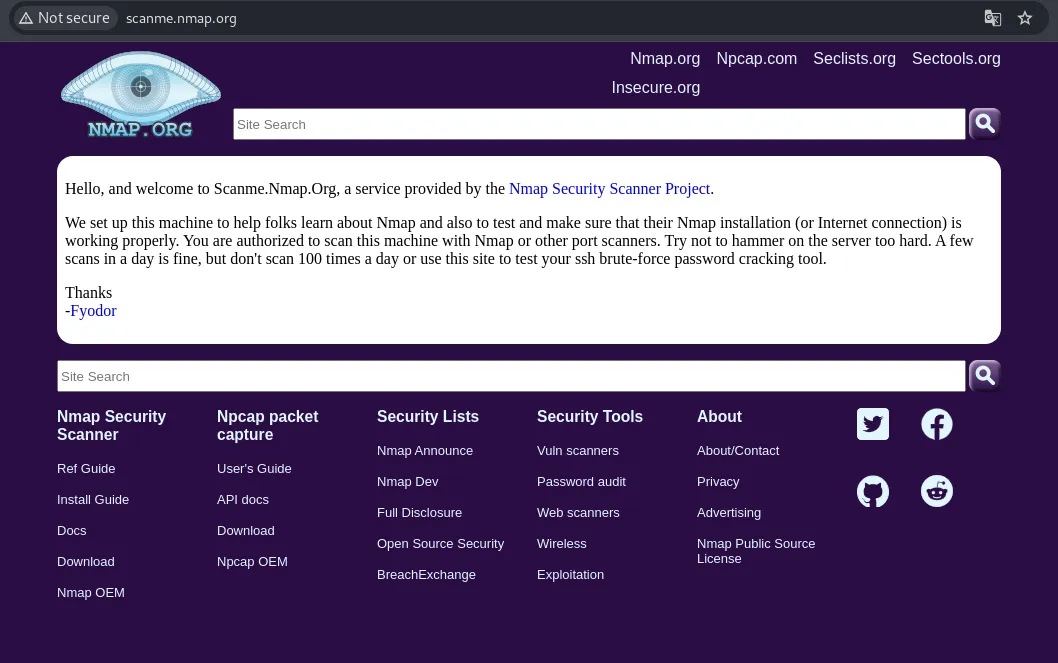The image size is (1058, 663).
Task: Open the Npcap API docs
Action: click(x=242, y=499)
